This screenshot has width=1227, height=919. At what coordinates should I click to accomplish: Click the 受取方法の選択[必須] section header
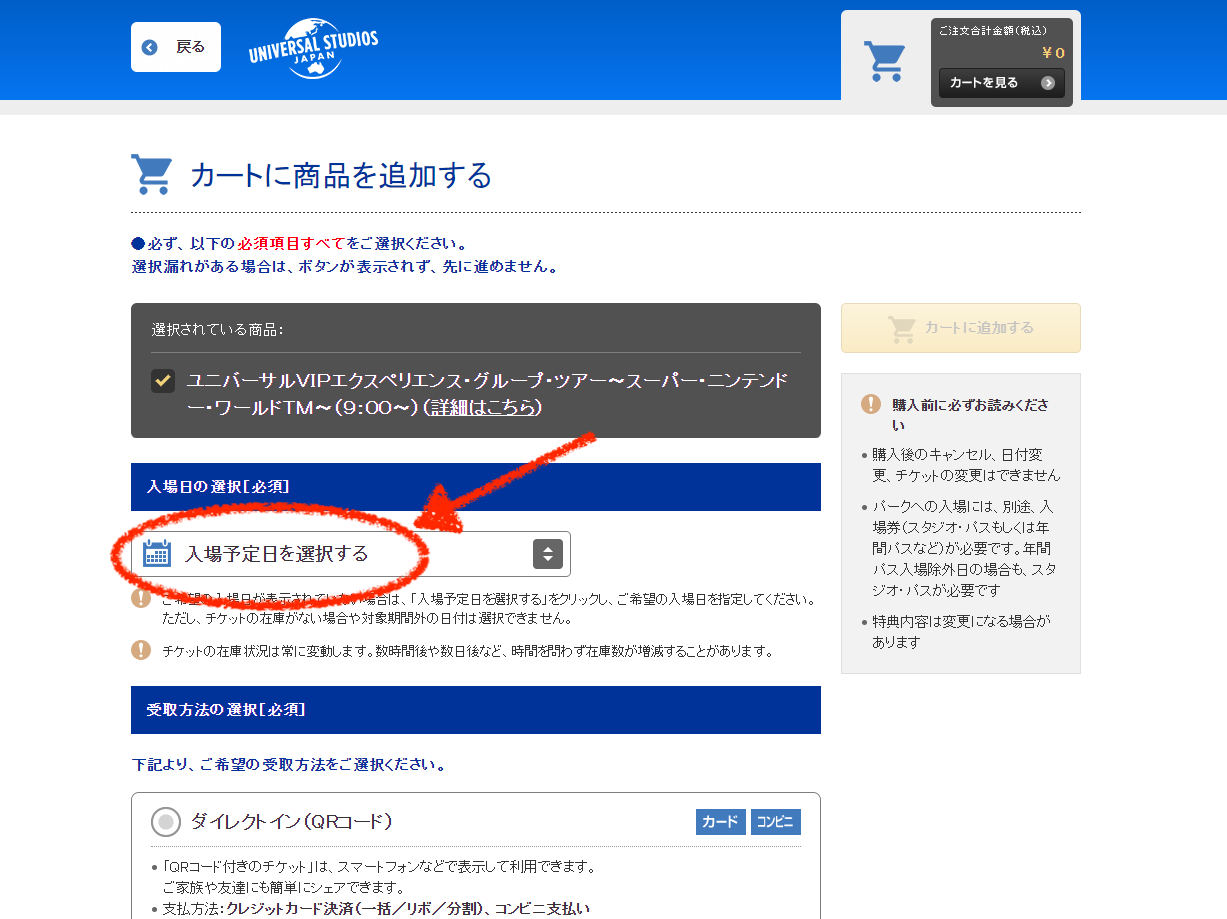click(x=476, y=710)
